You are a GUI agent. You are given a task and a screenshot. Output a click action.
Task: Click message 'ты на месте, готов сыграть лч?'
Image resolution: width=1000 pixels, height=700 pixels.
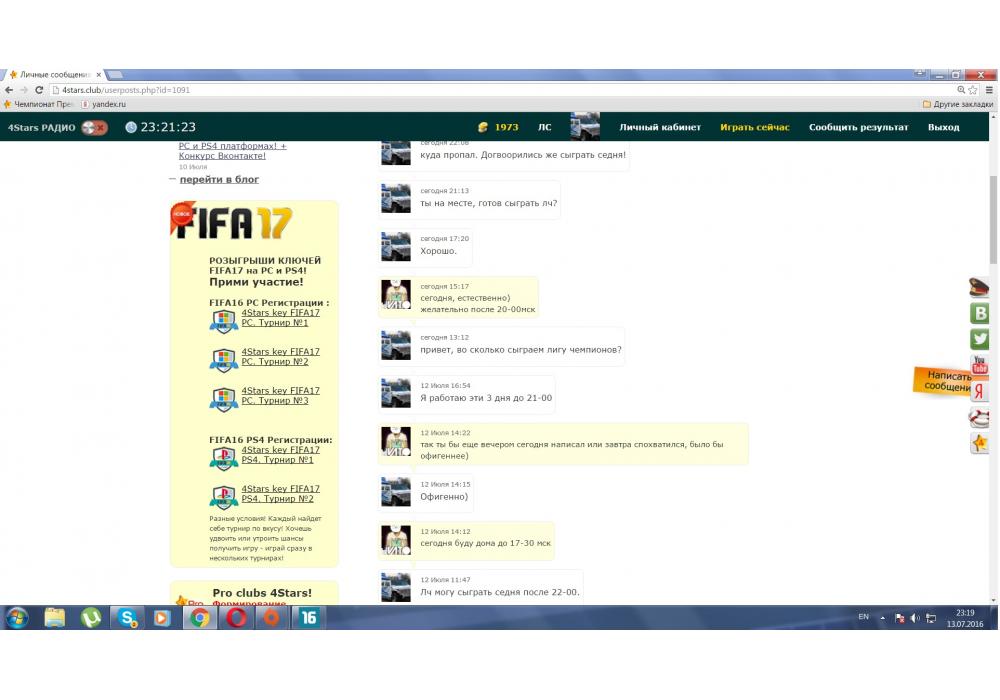tap(489, 203)
